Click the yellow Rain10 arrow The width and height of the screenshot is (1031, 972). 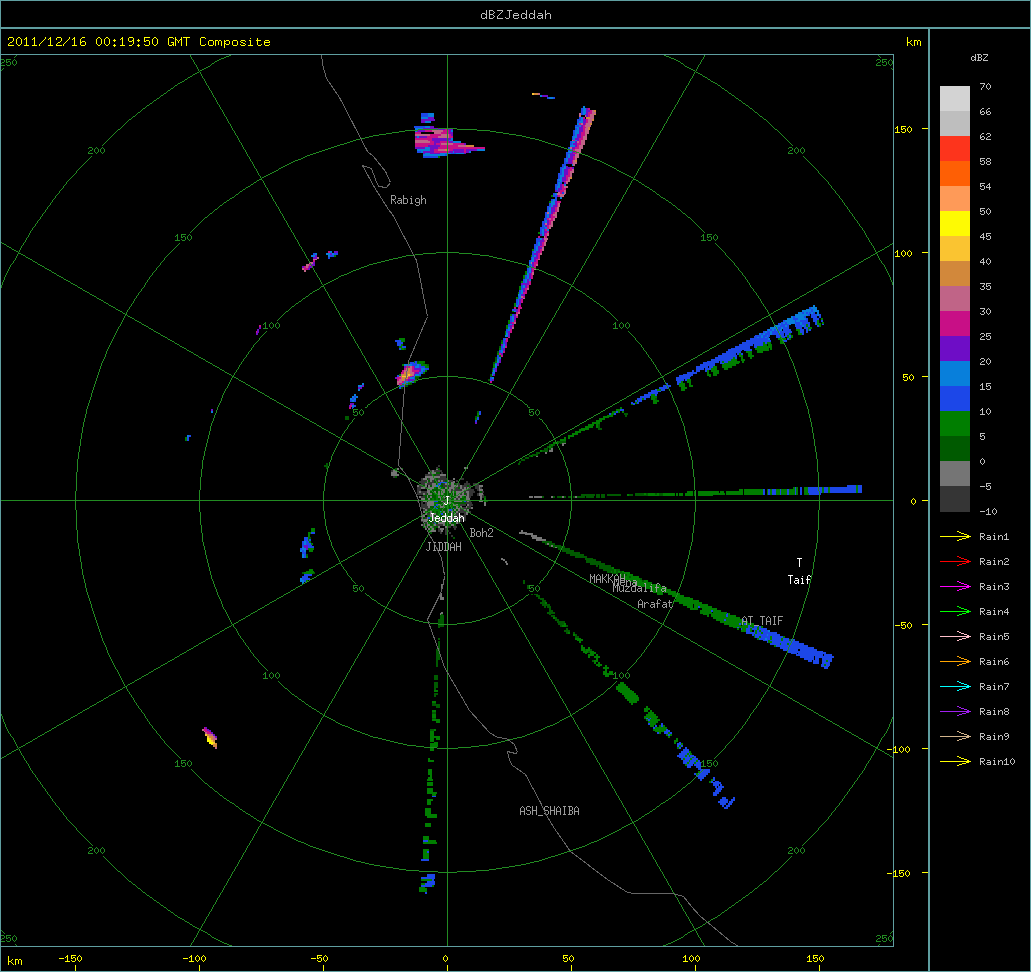955,762
